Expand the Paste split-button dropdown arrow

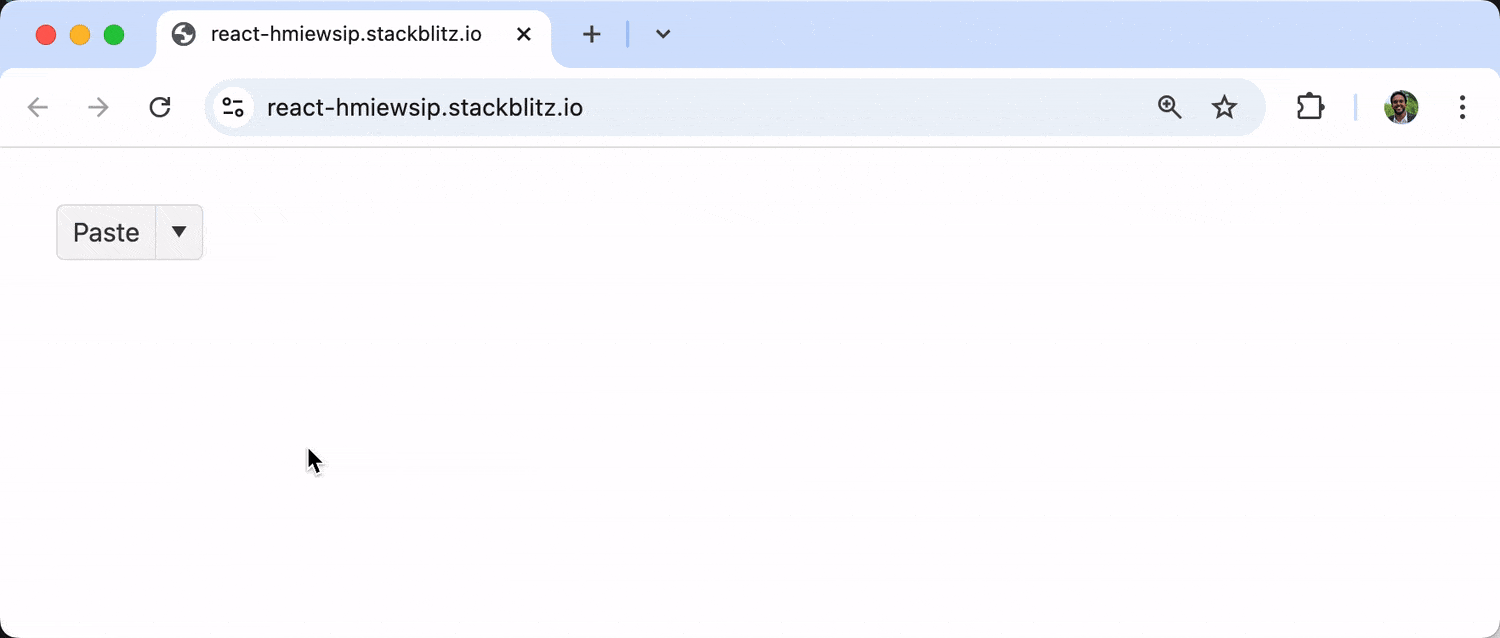[x=179, y=232]
